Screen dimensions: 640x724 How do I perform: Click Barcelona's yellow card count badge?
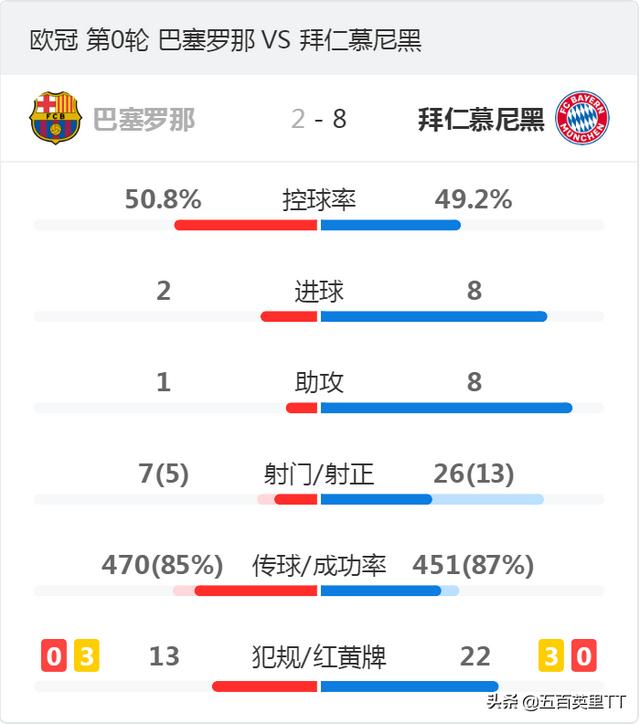click(87, 655)
